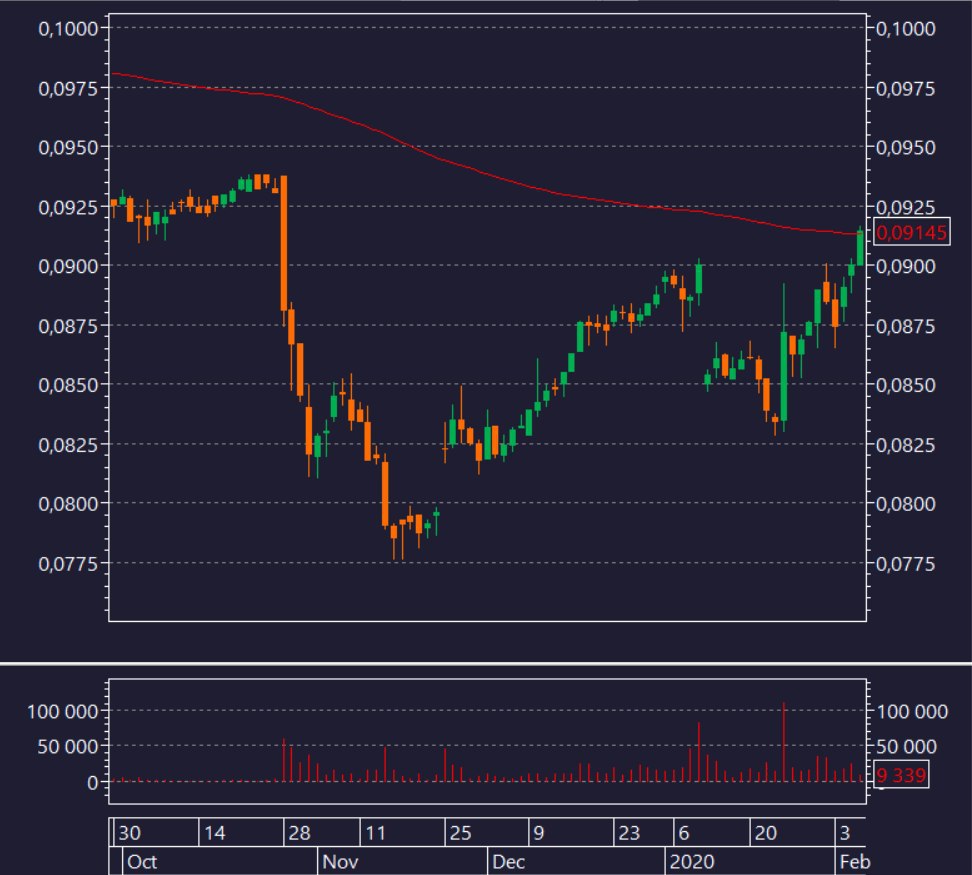972x875 pixels.
Task: Click 0,0825 on the left price axis
Action: point(68,445)
